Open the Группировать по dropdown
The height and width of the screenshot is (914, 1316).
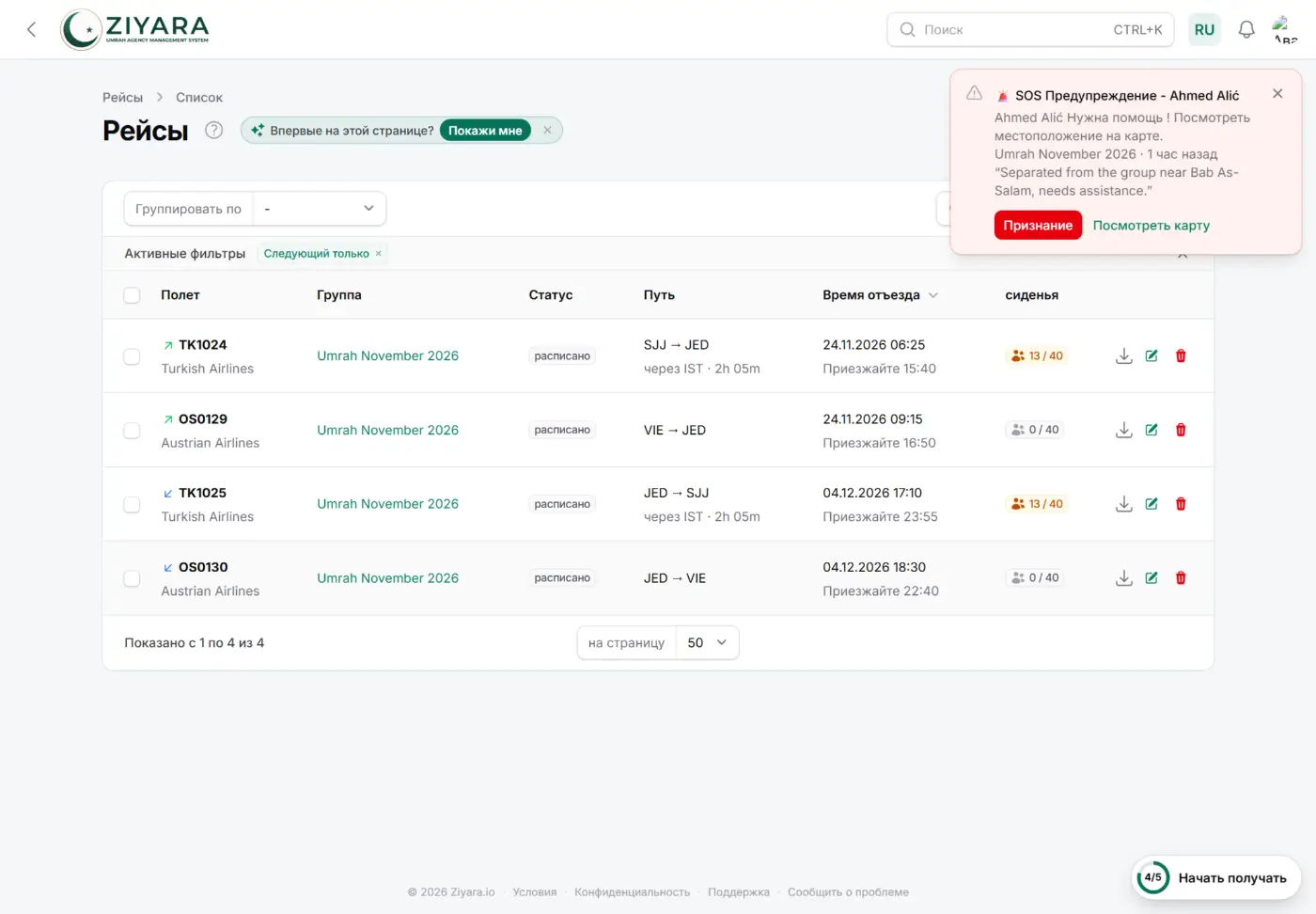320,209
